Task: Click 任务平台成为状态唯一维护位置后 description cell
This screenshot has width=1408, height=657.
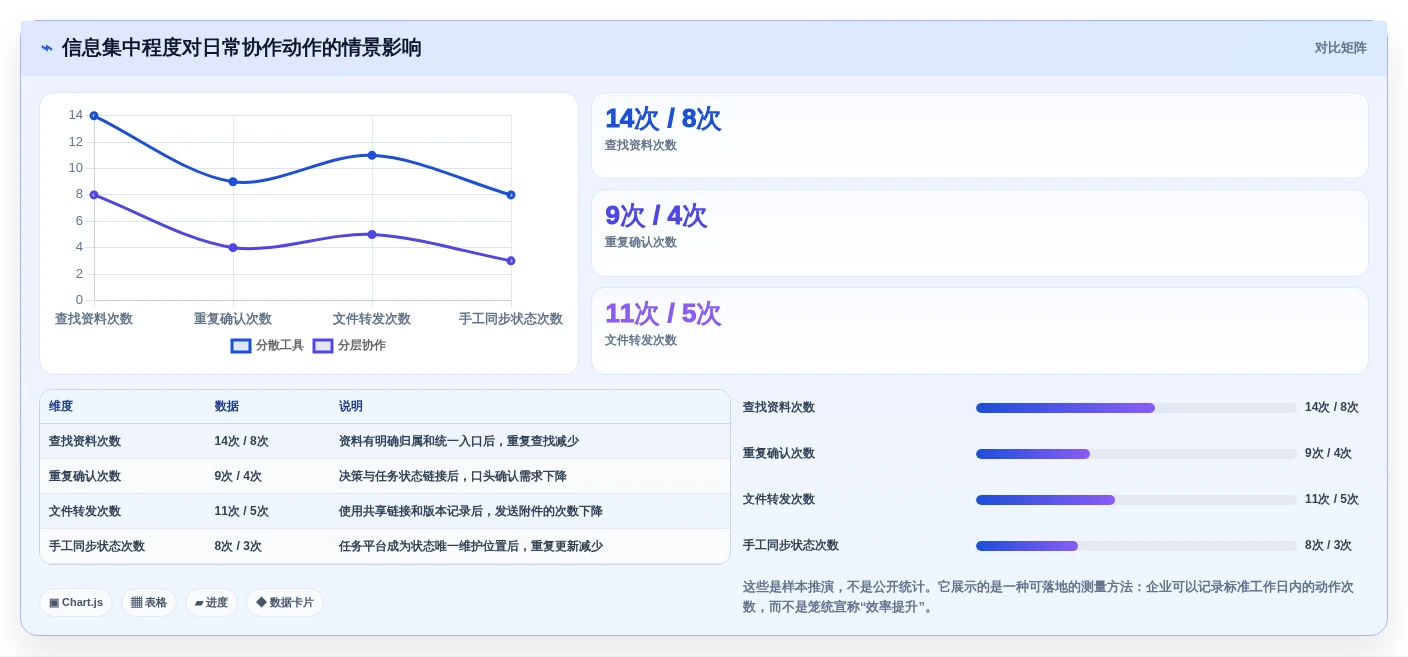Action: click(x=471, y=546)
